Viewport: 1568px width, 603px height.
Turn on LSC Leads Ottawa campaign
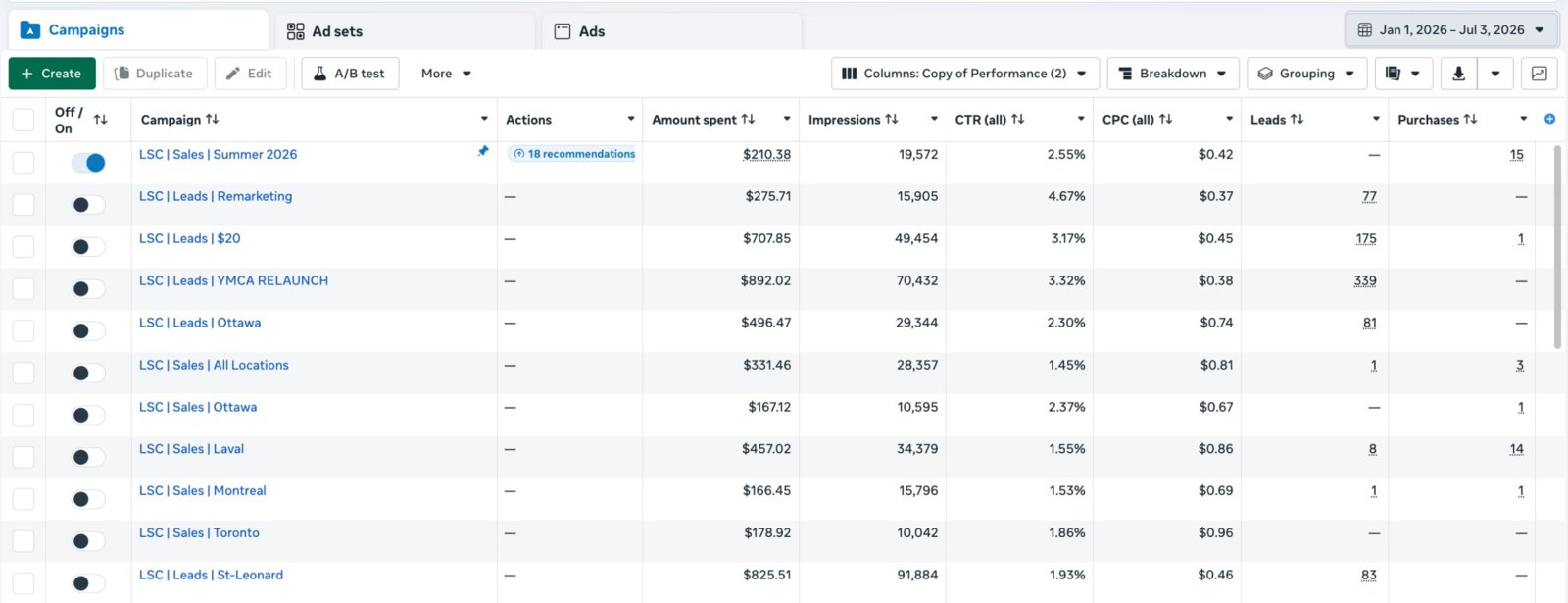[x=88, y=331]
